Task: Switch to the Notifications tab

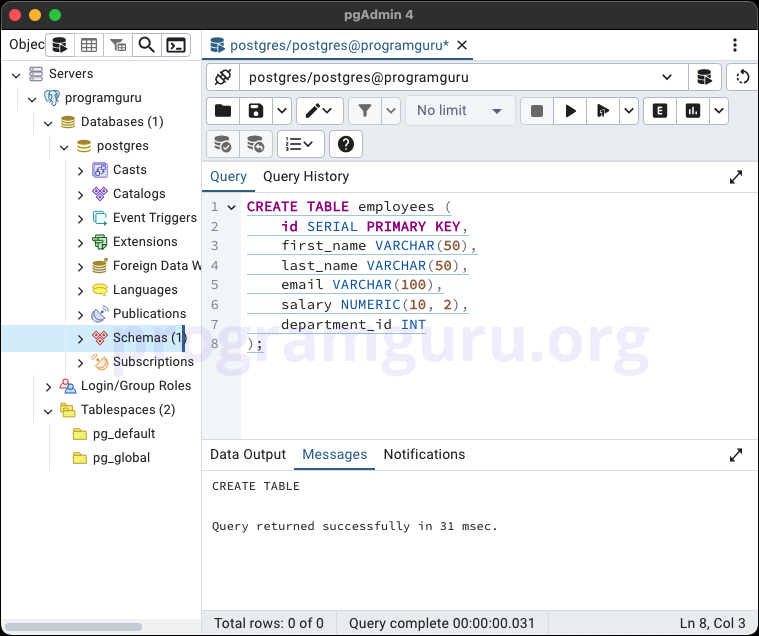Action: click(x=424, y=454)
